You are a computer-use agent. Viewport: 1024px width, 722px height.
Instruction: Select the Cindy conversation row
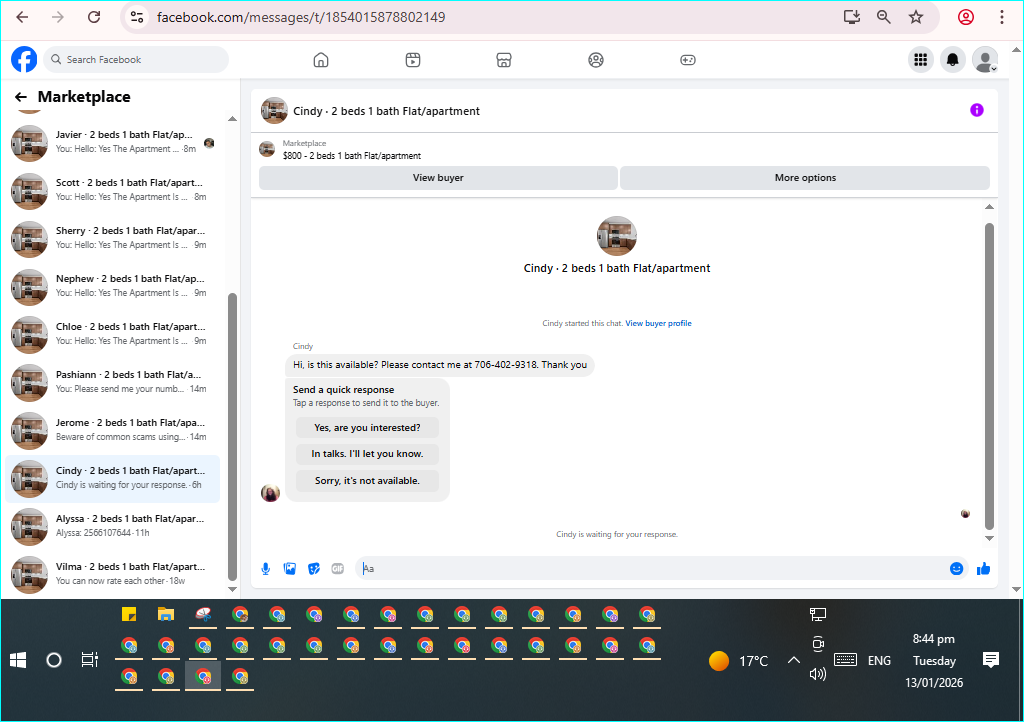point(112,479)
